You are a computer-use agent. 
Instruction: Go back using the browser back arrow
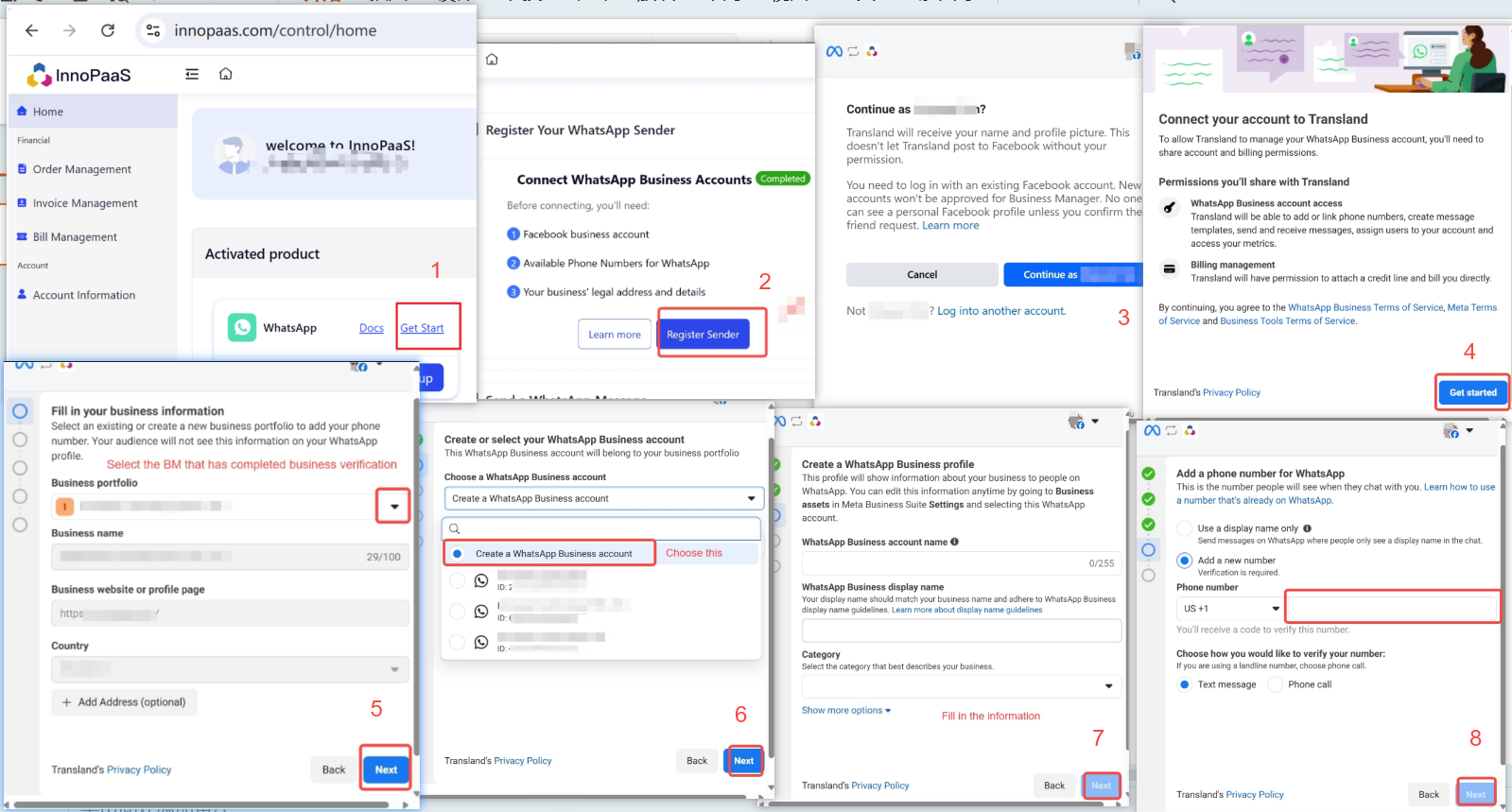[x=31, y=30]
